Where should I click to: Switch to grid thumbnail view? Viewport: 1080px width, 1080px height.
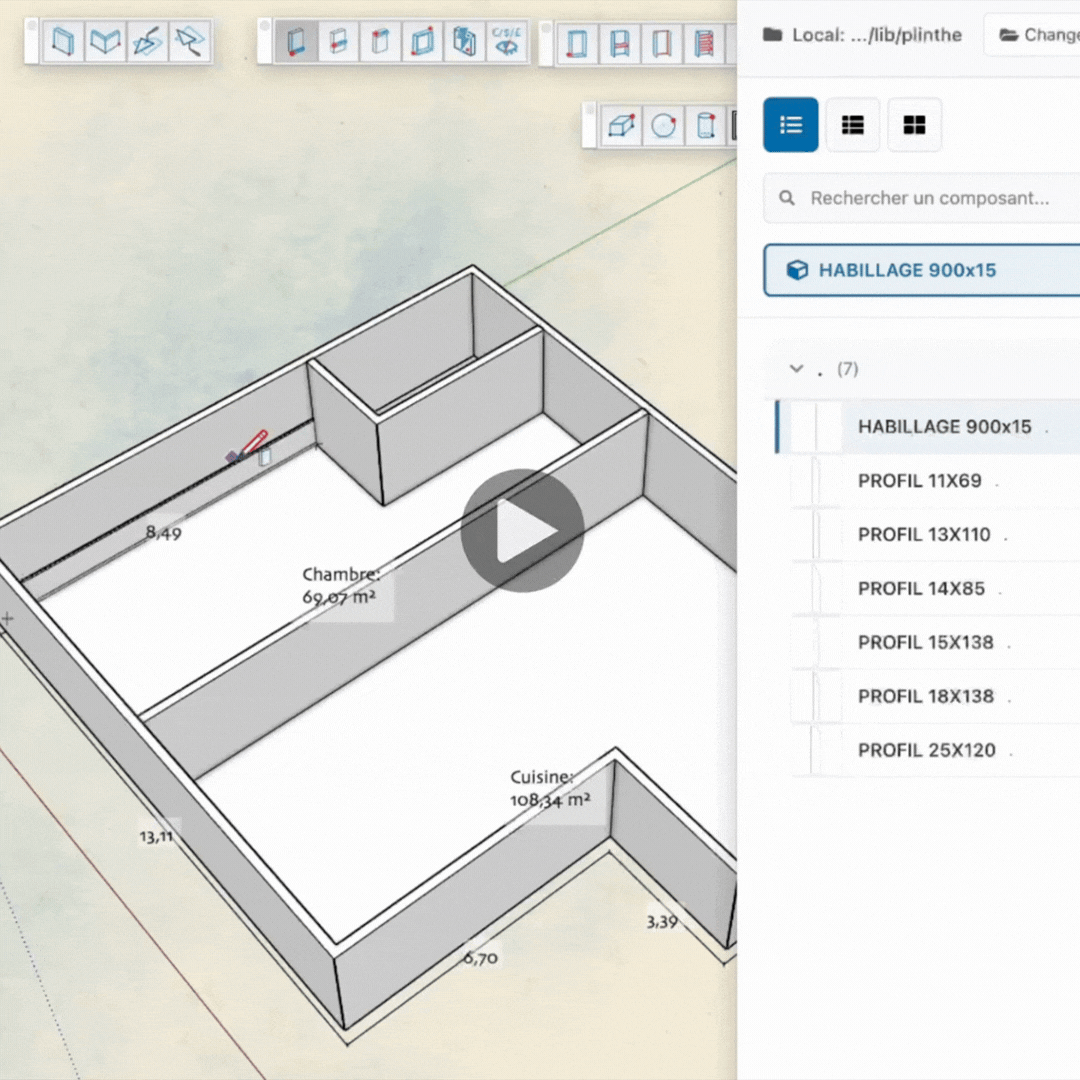914,125
